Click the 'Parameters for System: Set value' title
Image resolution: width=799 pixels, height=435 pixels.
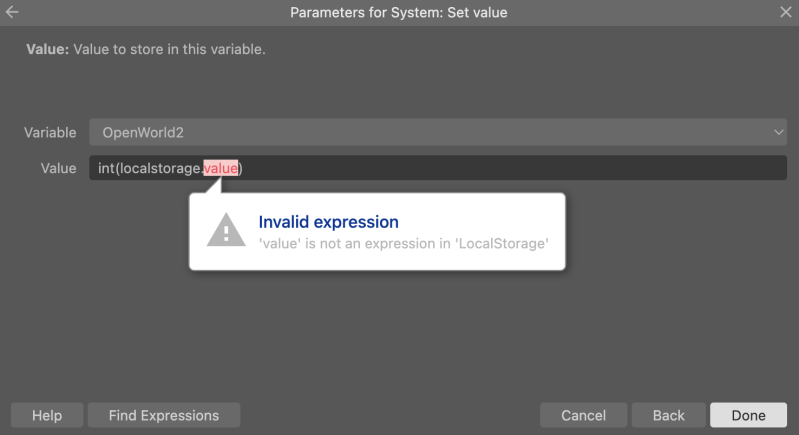pyautogui.click(x=398, y=12)
